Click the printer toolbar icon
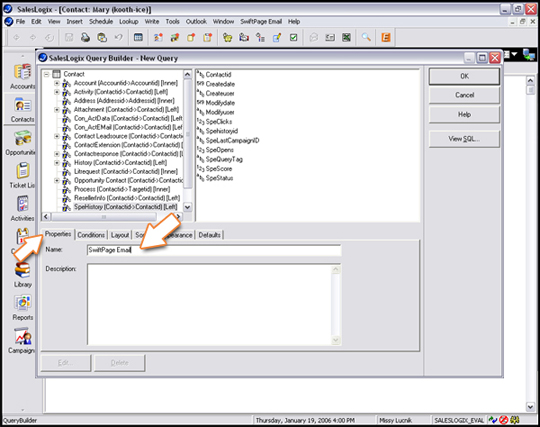 pos(85,37)
